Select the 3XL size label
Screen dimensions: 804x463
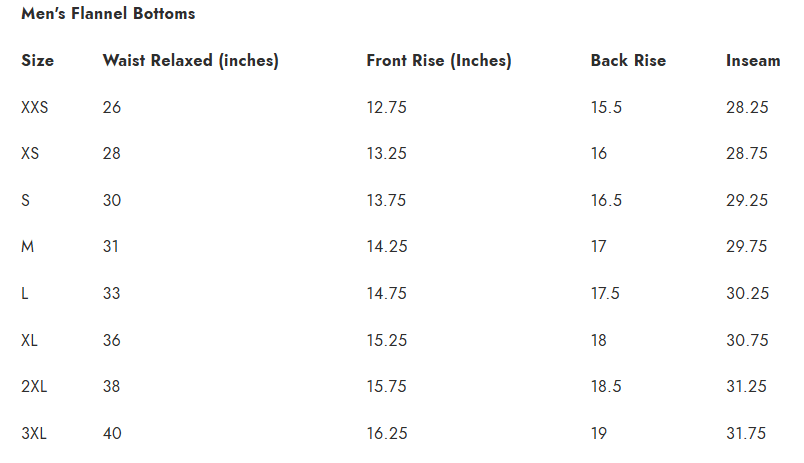coord(35,434)
